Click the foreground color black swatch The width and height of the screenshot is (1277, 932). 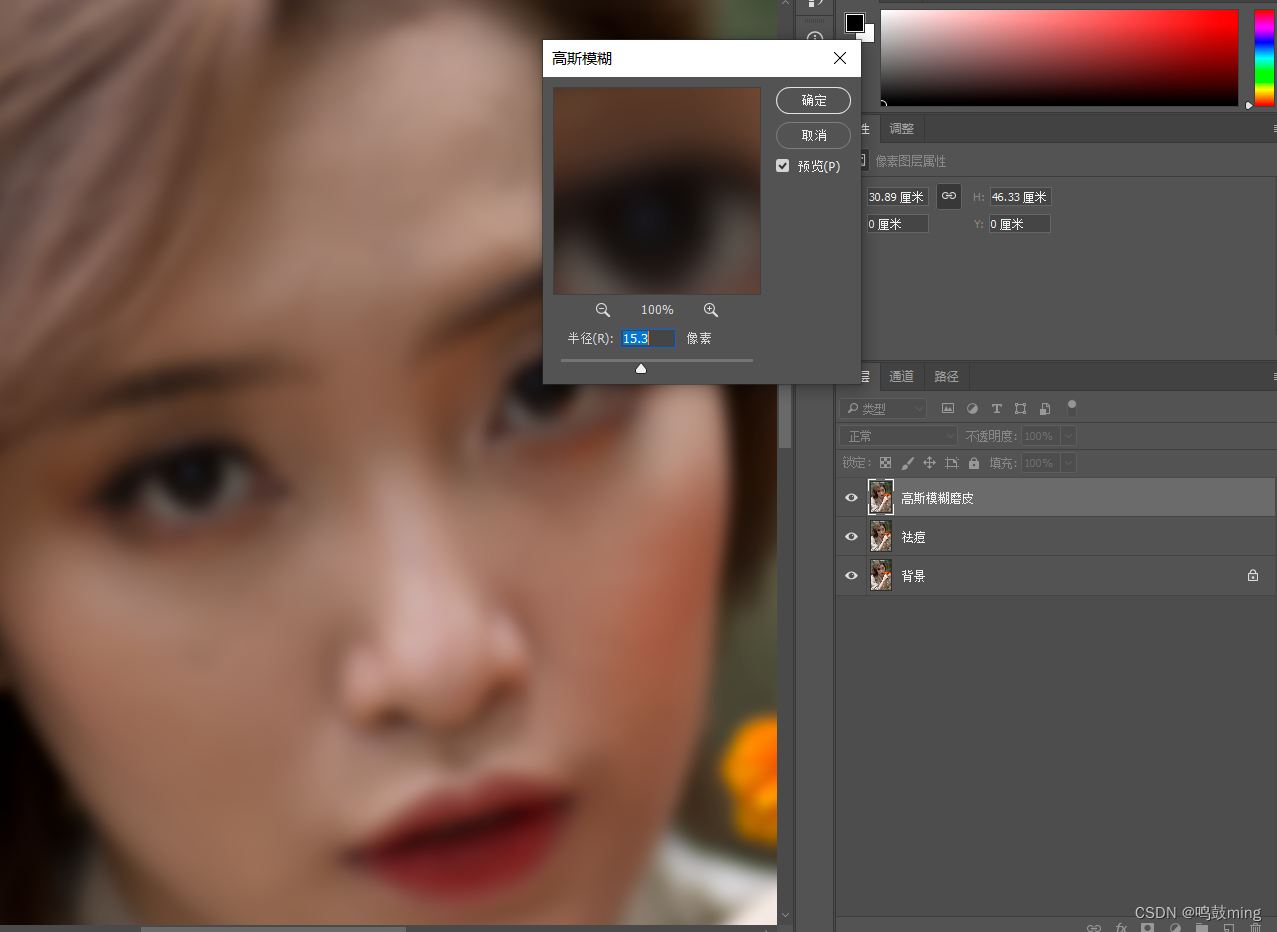[855, 22]
